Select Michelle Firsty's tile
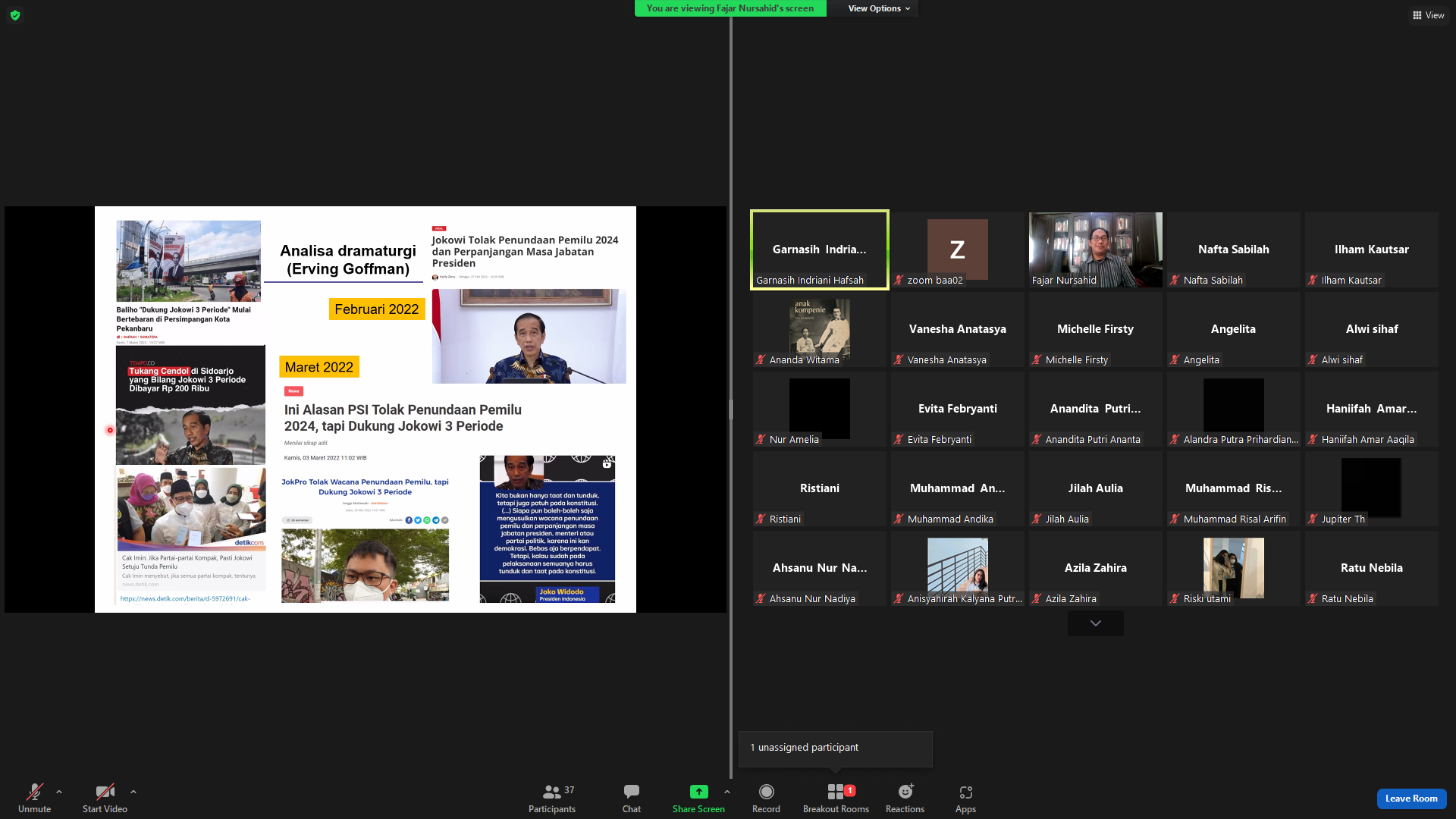This screenshot has height=819, width=1456. [1095, 329]
